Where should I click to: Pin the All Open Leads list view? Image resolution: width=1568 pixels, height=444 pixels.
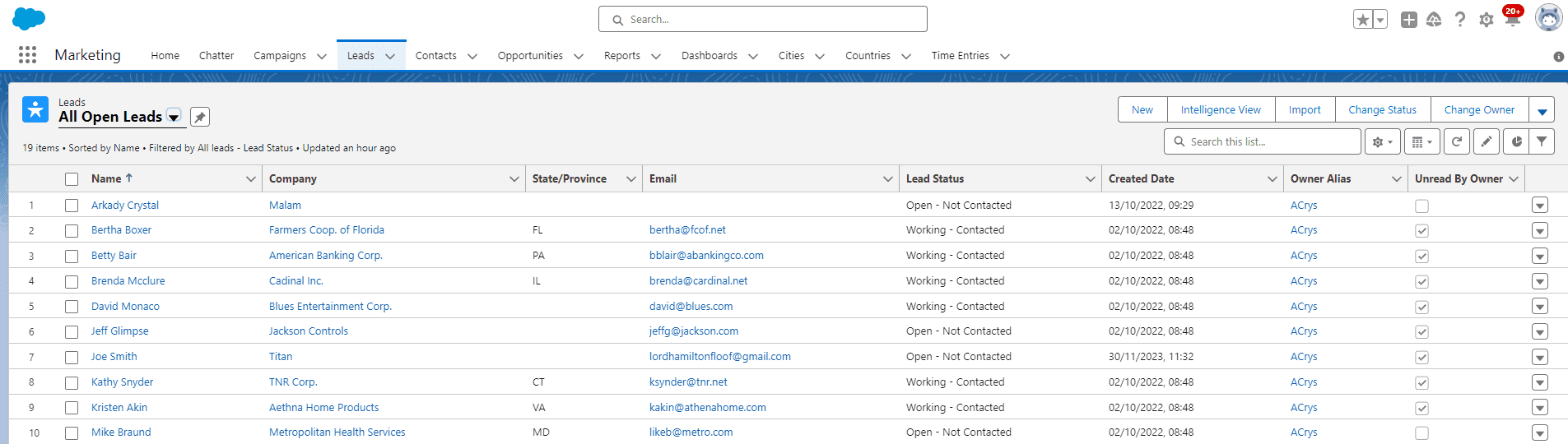[x=200, y=117]
